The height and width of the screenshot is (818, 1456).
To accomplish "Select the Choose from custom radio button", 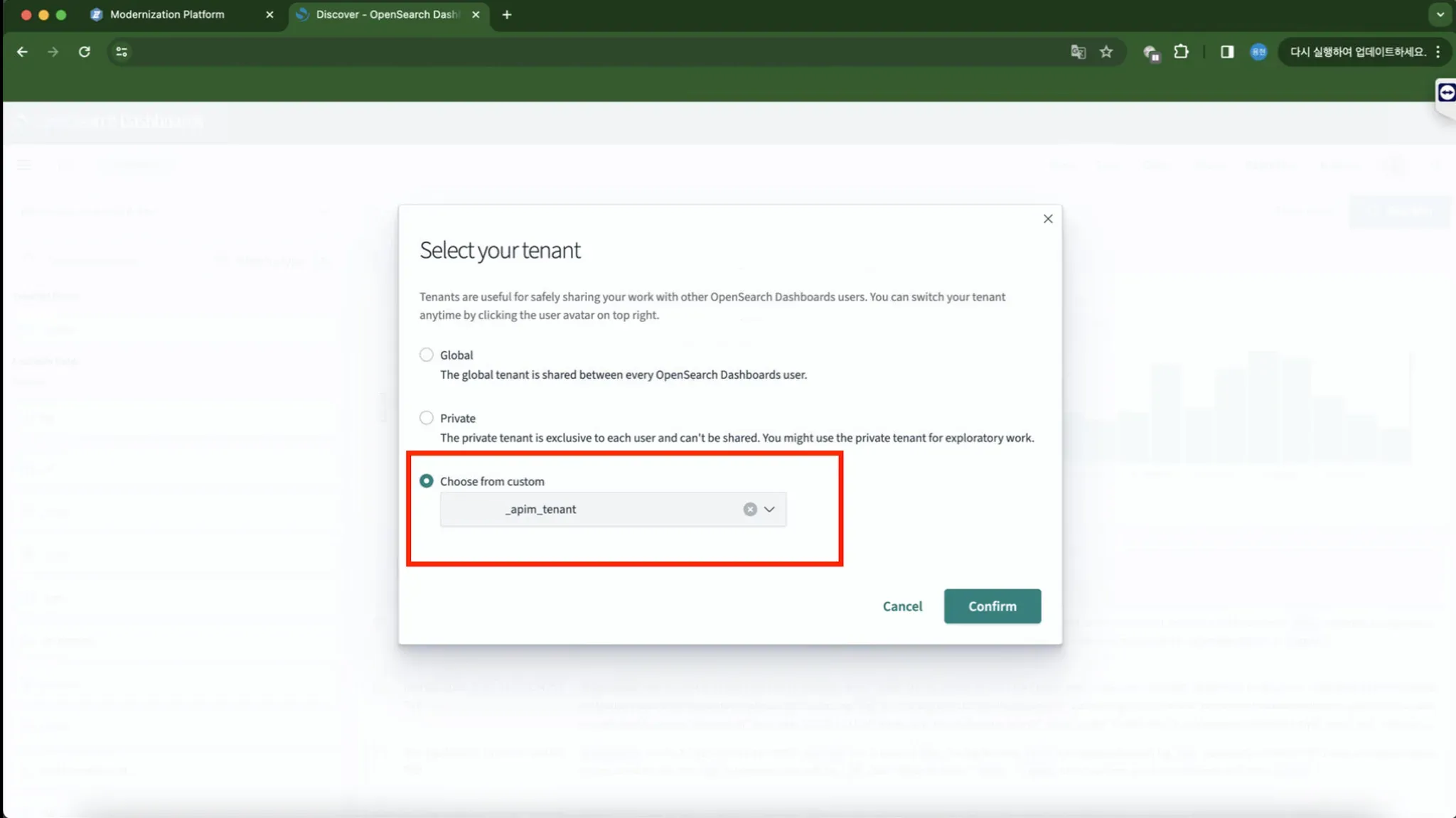I will [x=426, y=481].
